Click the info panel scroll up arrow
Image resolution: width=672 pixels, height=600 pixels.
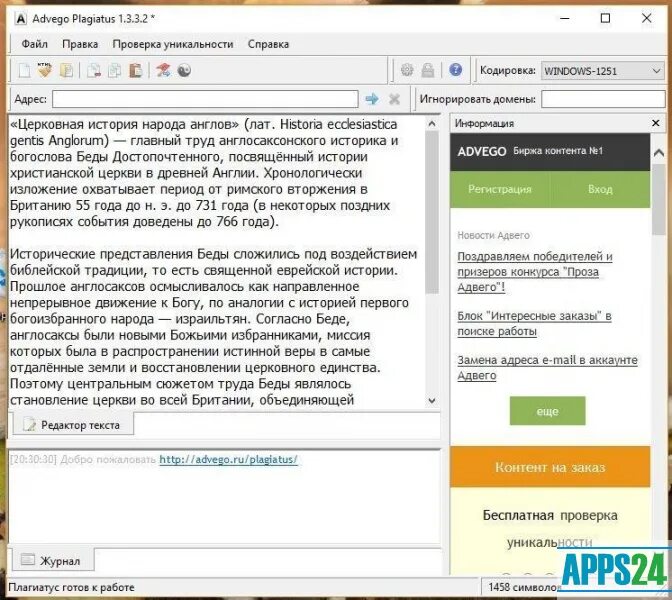tap(659, 153)
